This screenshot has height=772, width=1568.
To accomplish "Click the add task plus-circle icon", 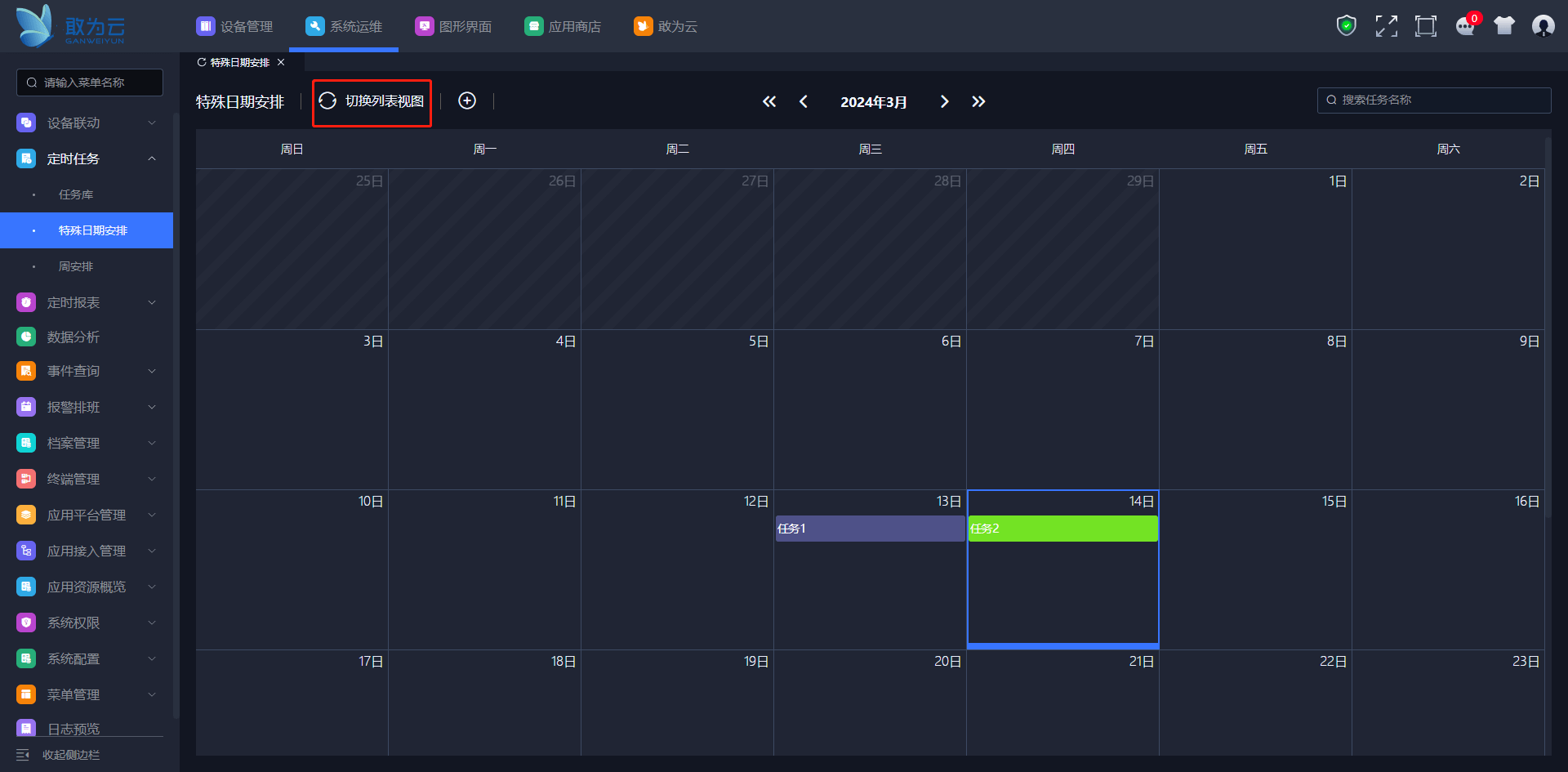I will coord(467,100).
